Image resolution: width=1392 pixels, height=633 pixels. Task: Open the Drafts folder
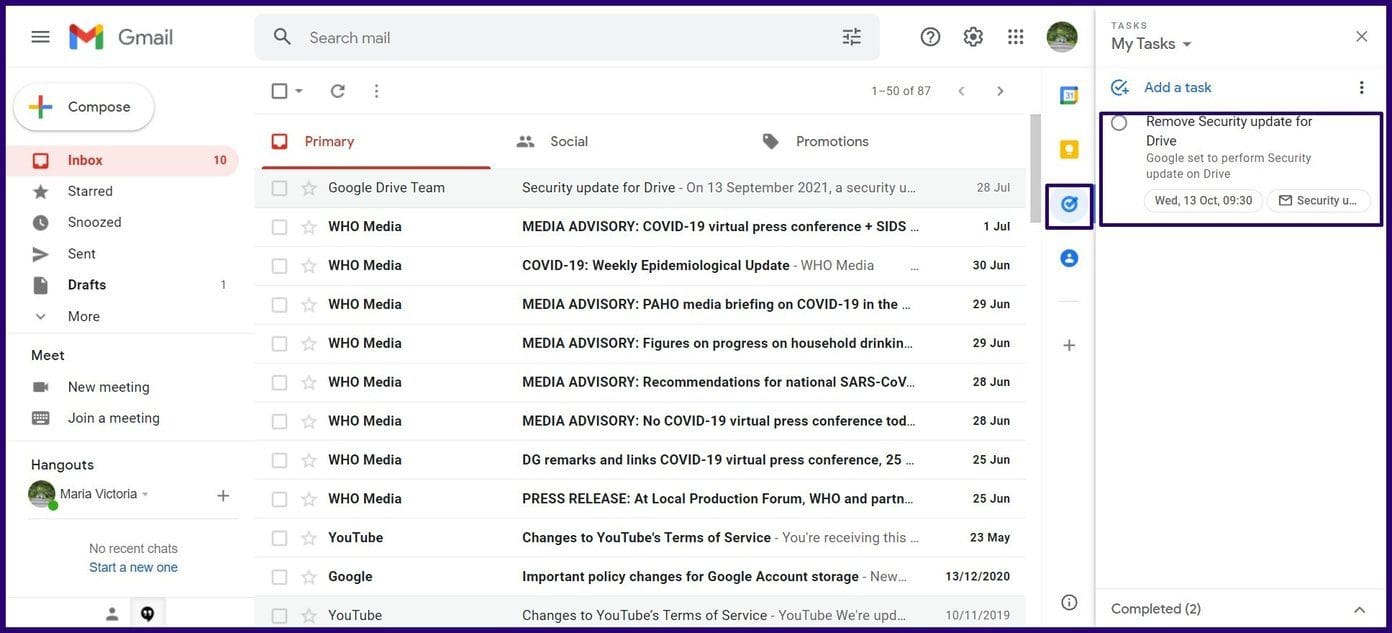pyautogui.click(x=122, y=285)
